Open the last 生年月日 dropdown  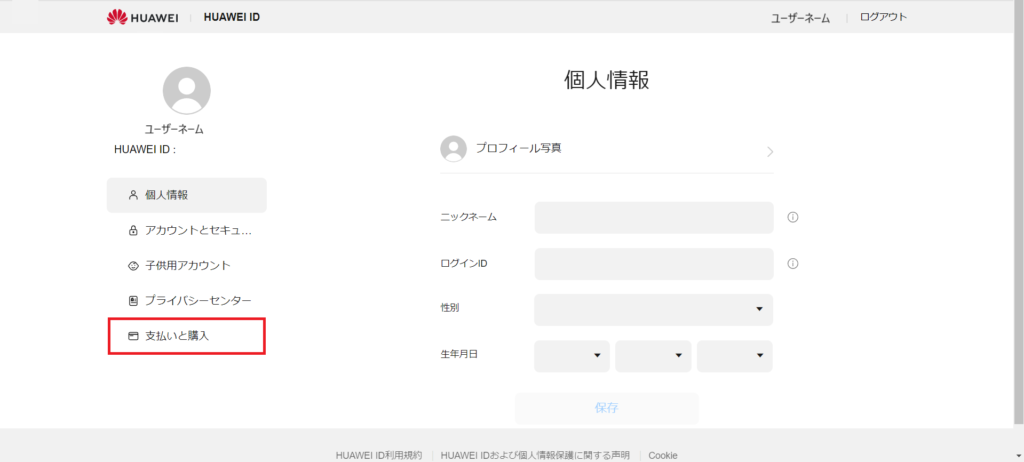click(734, 356)
